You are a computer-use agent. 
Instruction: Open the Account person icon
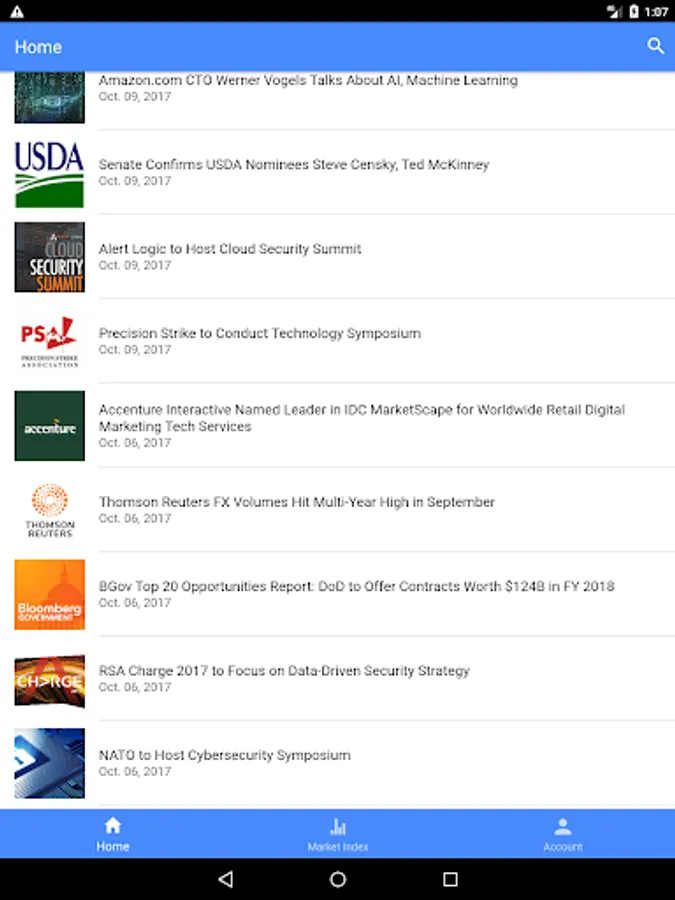(562, 827)
